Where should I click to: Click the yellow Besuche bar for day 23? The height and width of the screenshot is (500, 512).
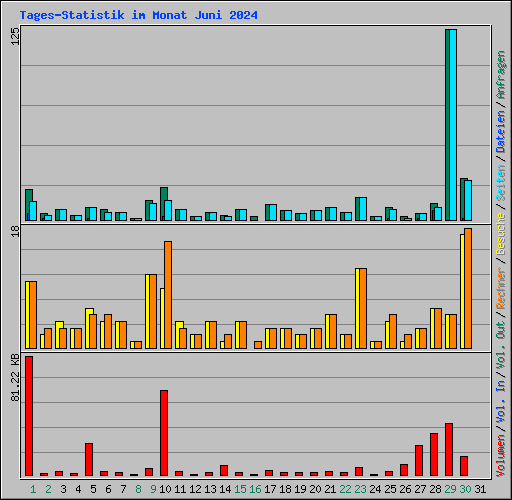point(357,308)
